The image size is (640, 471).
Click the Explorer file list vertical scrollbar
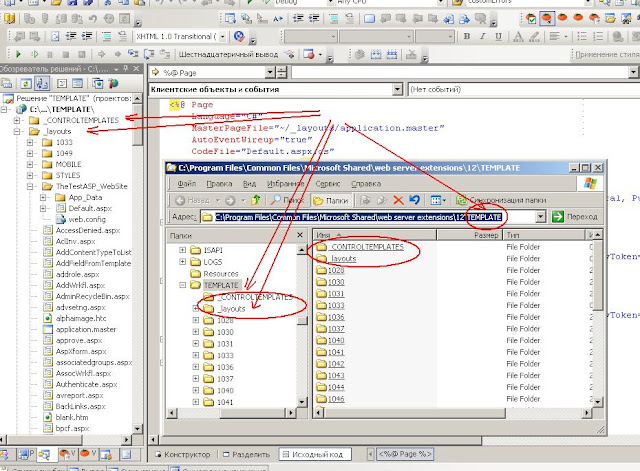598,318
